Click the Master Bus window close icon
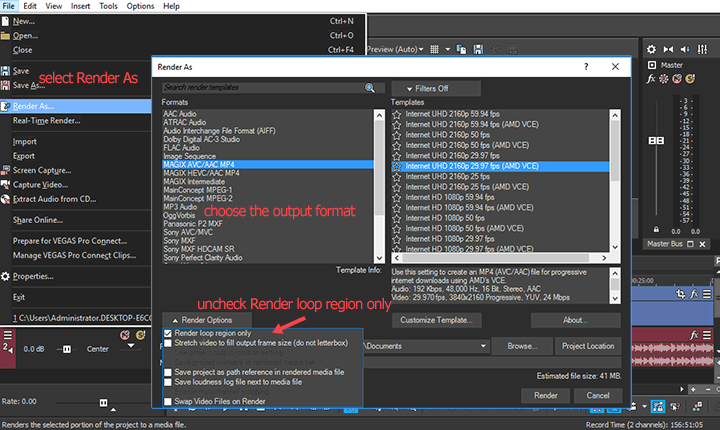The width and height of the screenshot is (720, 430). click(702, 244)
